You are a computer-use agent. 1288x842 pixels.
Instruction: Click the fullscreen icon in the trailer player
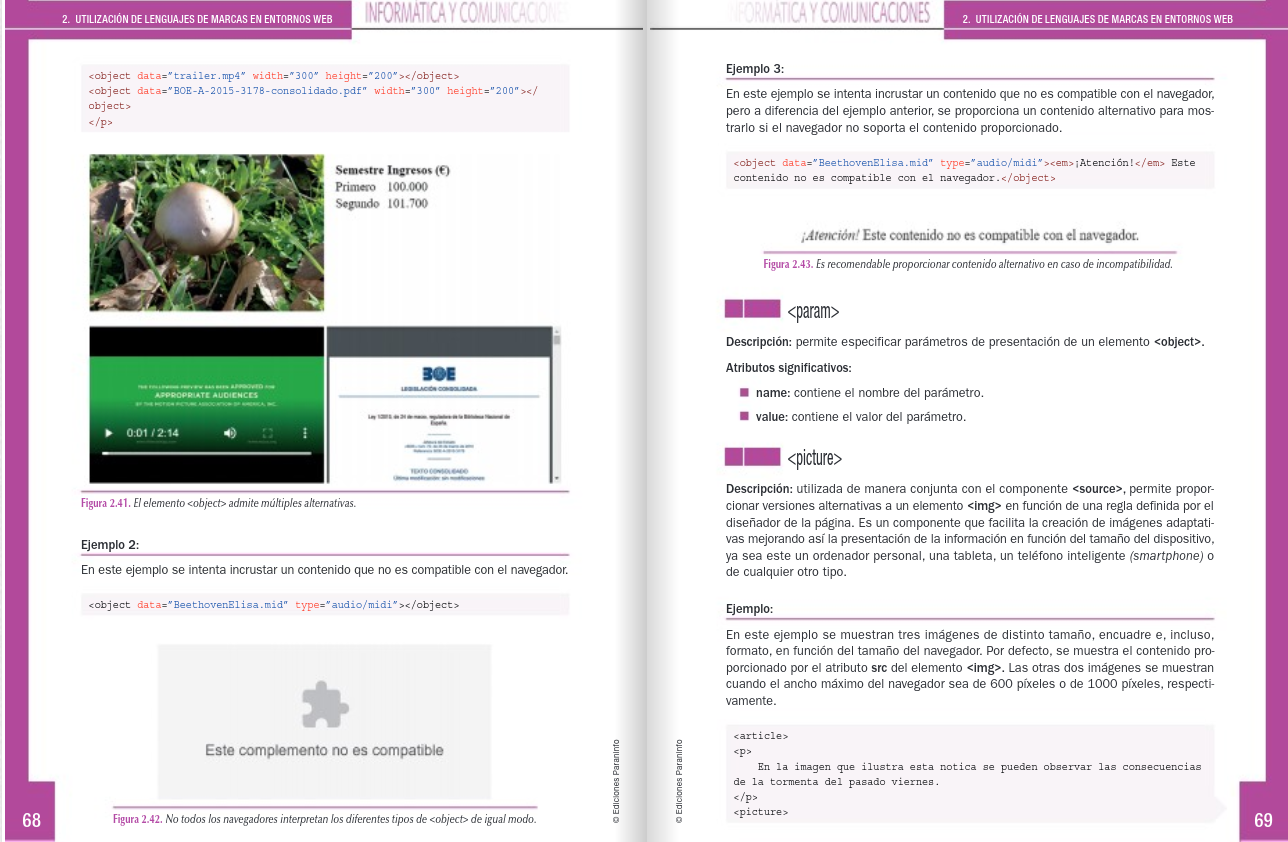266,432
